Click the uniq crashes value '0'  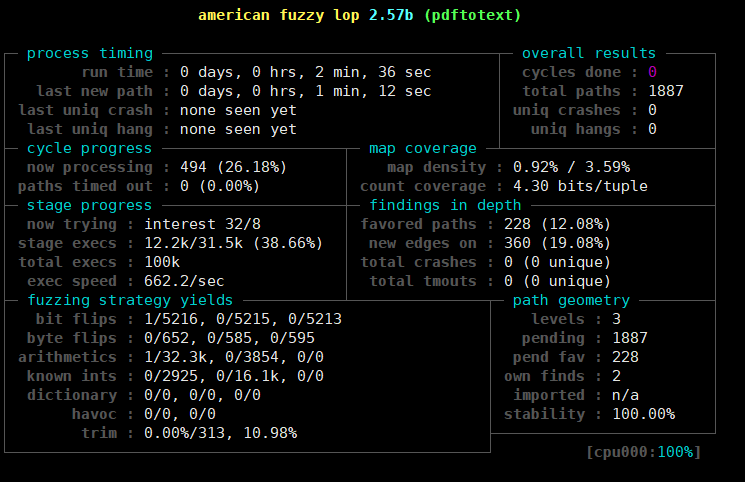652,110
